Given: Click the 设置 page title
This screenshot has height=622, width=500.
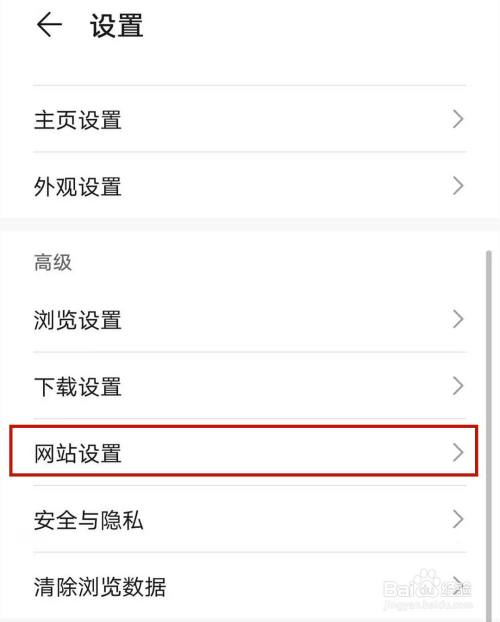Looking at the screenshot, I should [116, 25].
